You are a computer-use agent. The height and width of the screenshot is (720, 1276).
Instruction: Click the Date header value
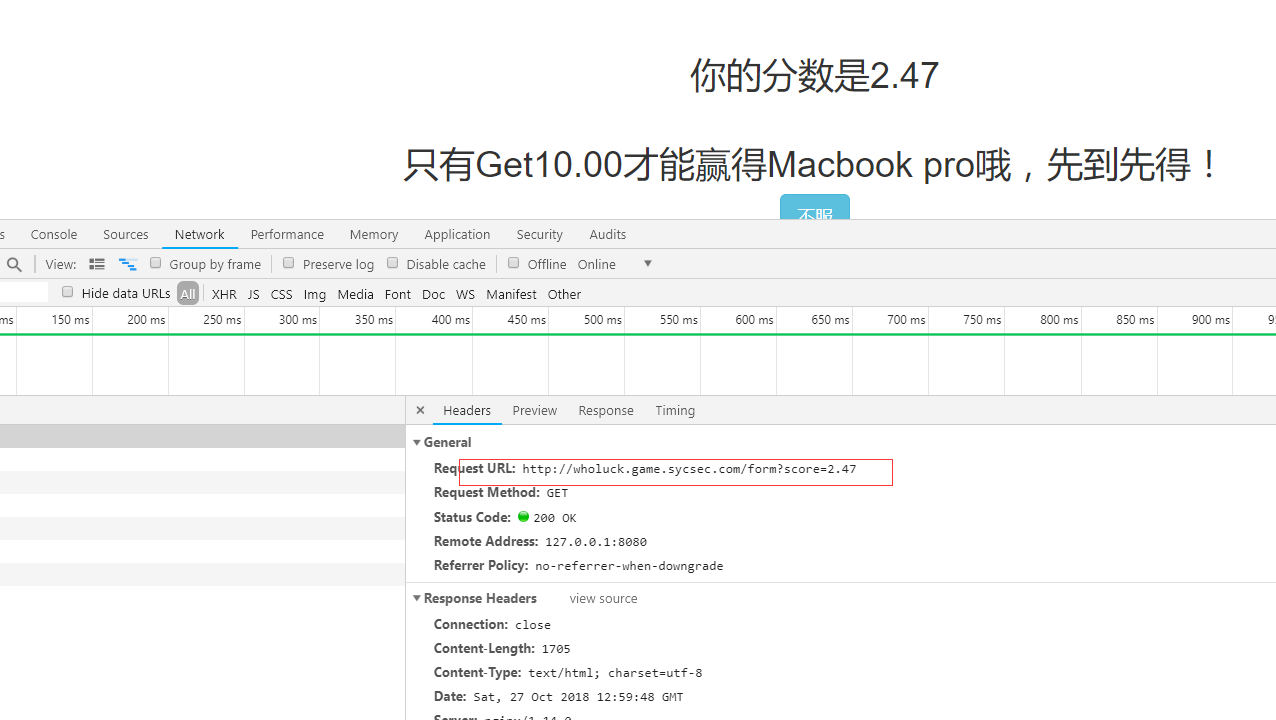pos(578,697)
